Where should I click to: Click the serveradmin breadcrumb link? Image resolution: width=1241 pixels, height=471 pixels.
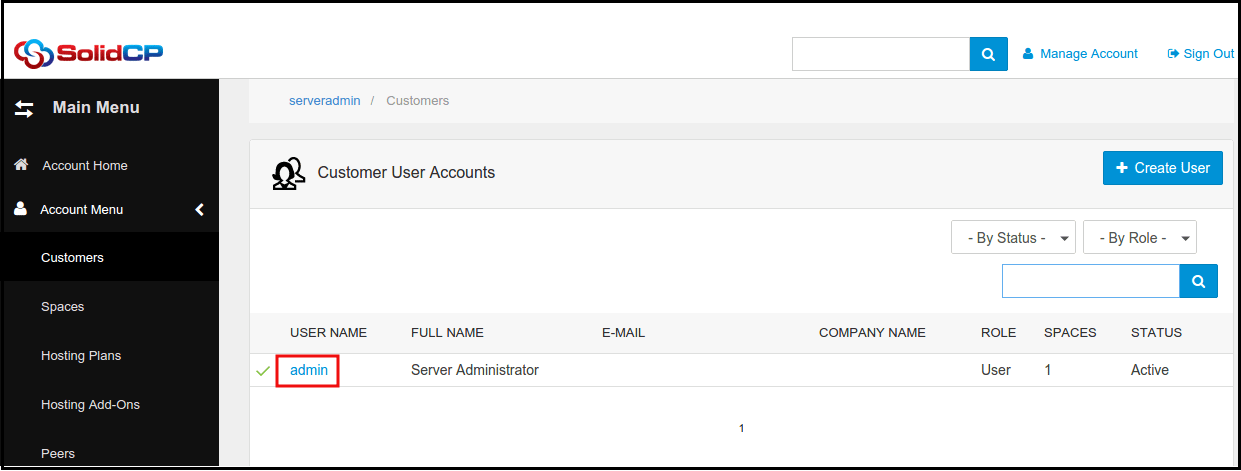point(324,101)
